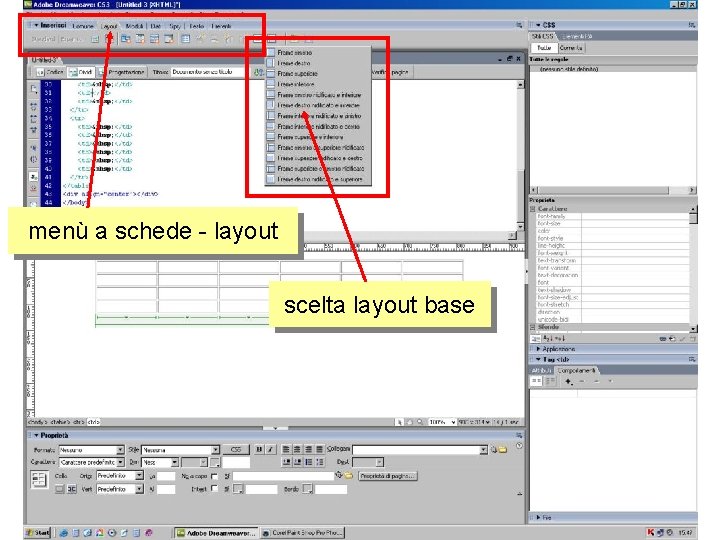Click Proprietà di pagina button

pos(388,476)
